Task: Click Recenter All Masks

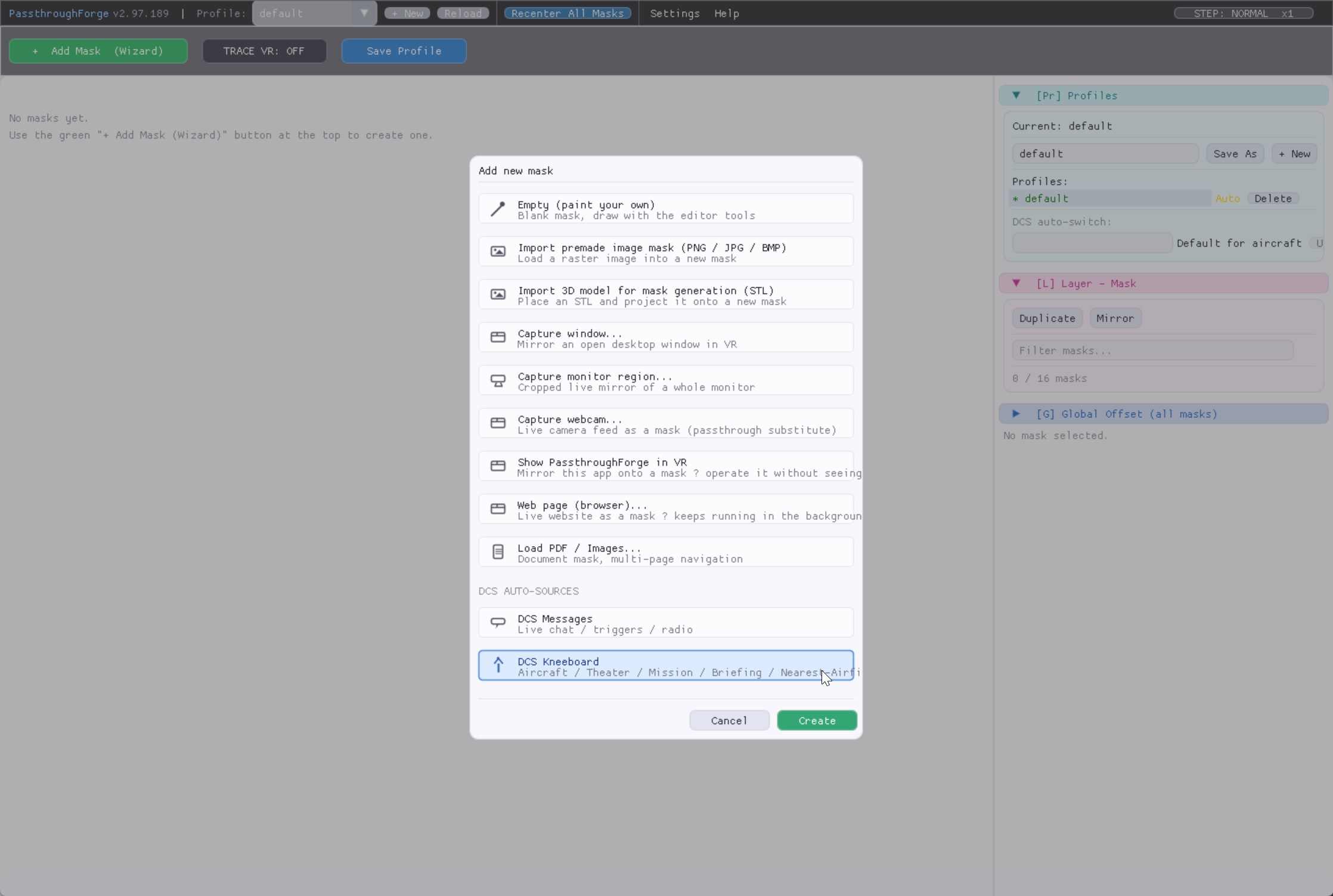Action: click(x=568, y=13)
